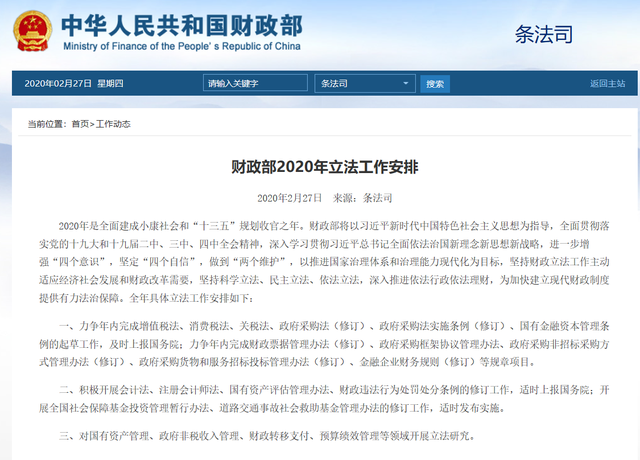Click the Ministry of Finance English subtitle
This screenshot has width=640, height=460.
(170, 46)
